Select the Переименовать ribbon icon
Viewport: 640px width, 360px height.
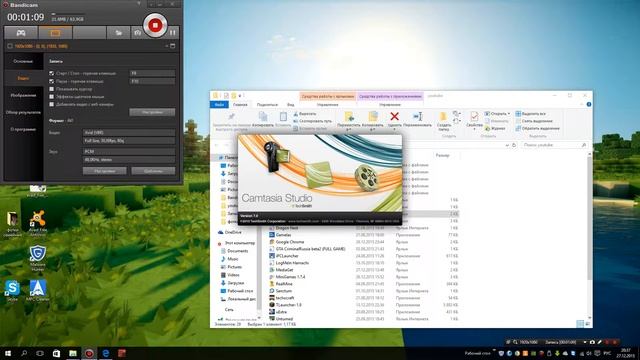[x=417, y=119]
